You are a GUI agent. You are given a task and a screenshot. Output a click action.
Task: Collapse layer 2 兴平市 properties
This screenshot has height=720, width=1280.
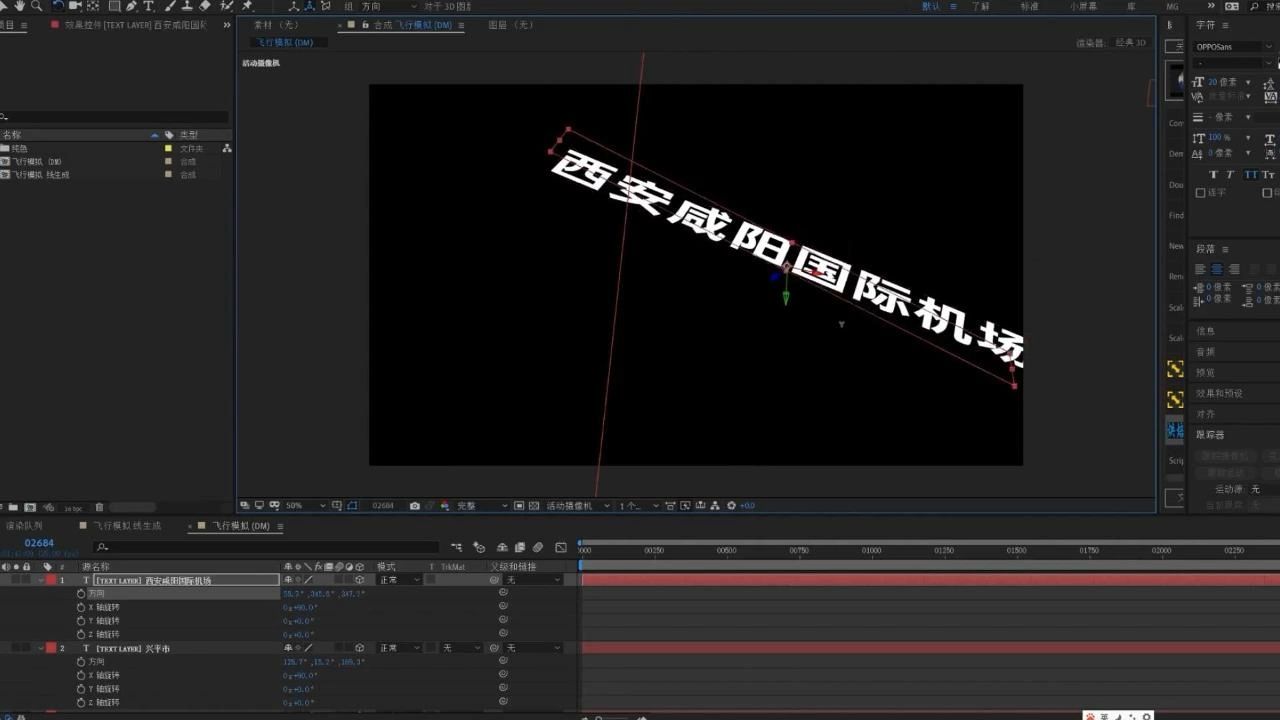[x=42, y=648]
